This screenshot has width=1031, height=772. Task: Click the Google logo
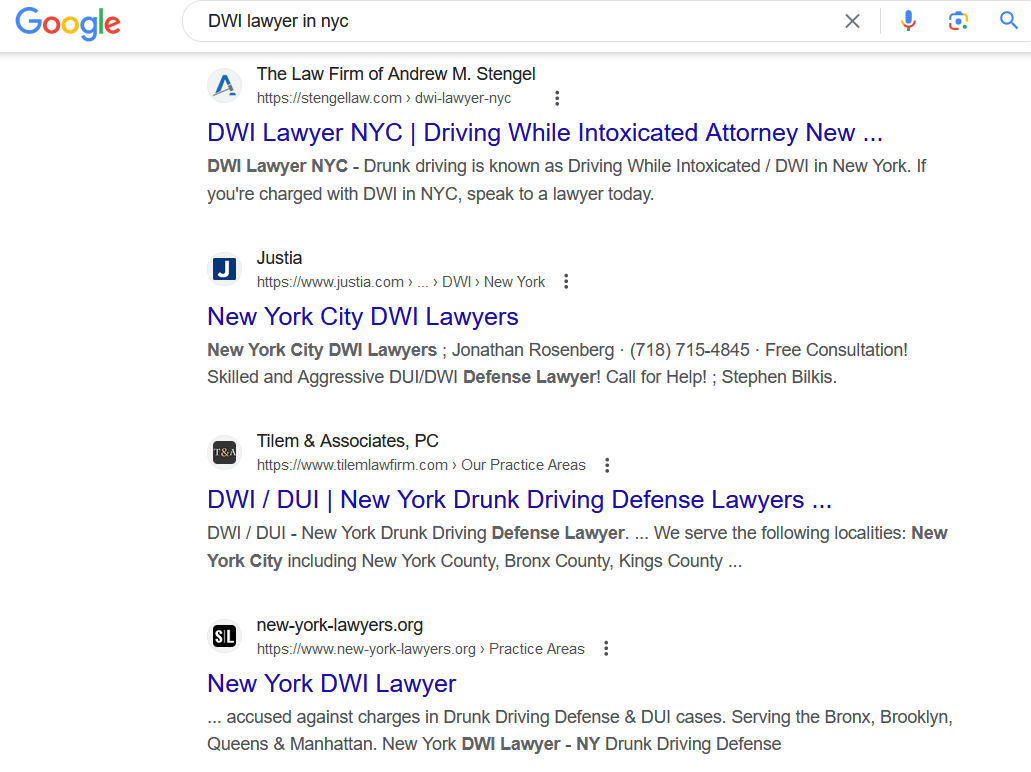tap(68, 23)
